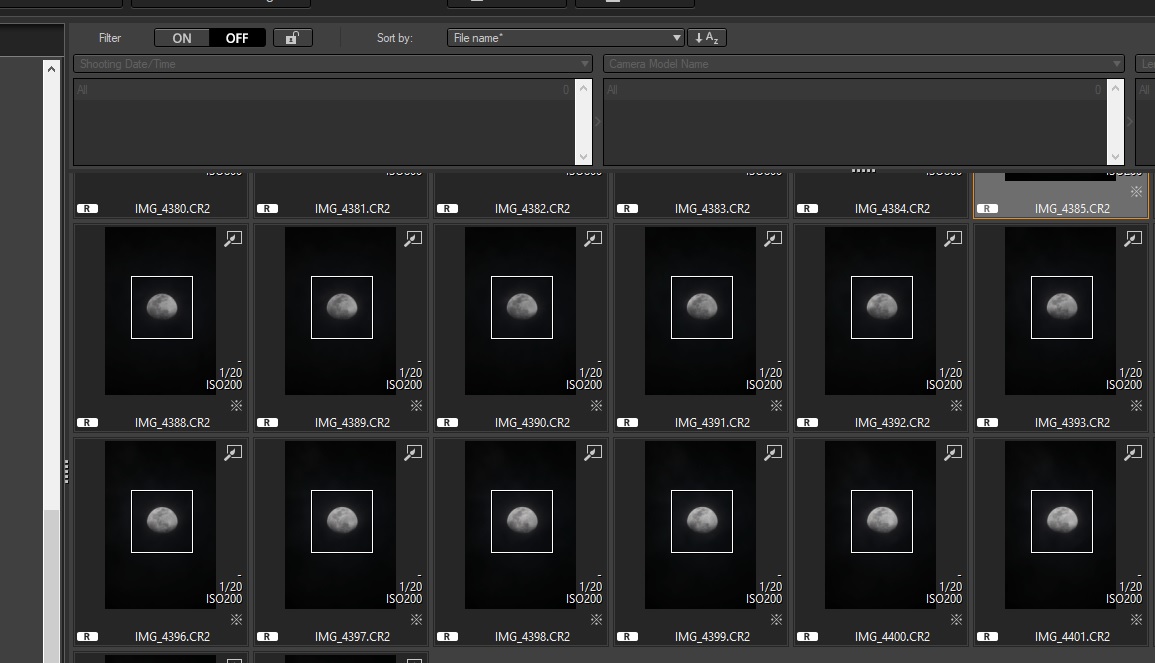Click the edited-image brush icon on IMG_4388.CR2
This screenshot has height=663, width=1155.
point(232,239)
